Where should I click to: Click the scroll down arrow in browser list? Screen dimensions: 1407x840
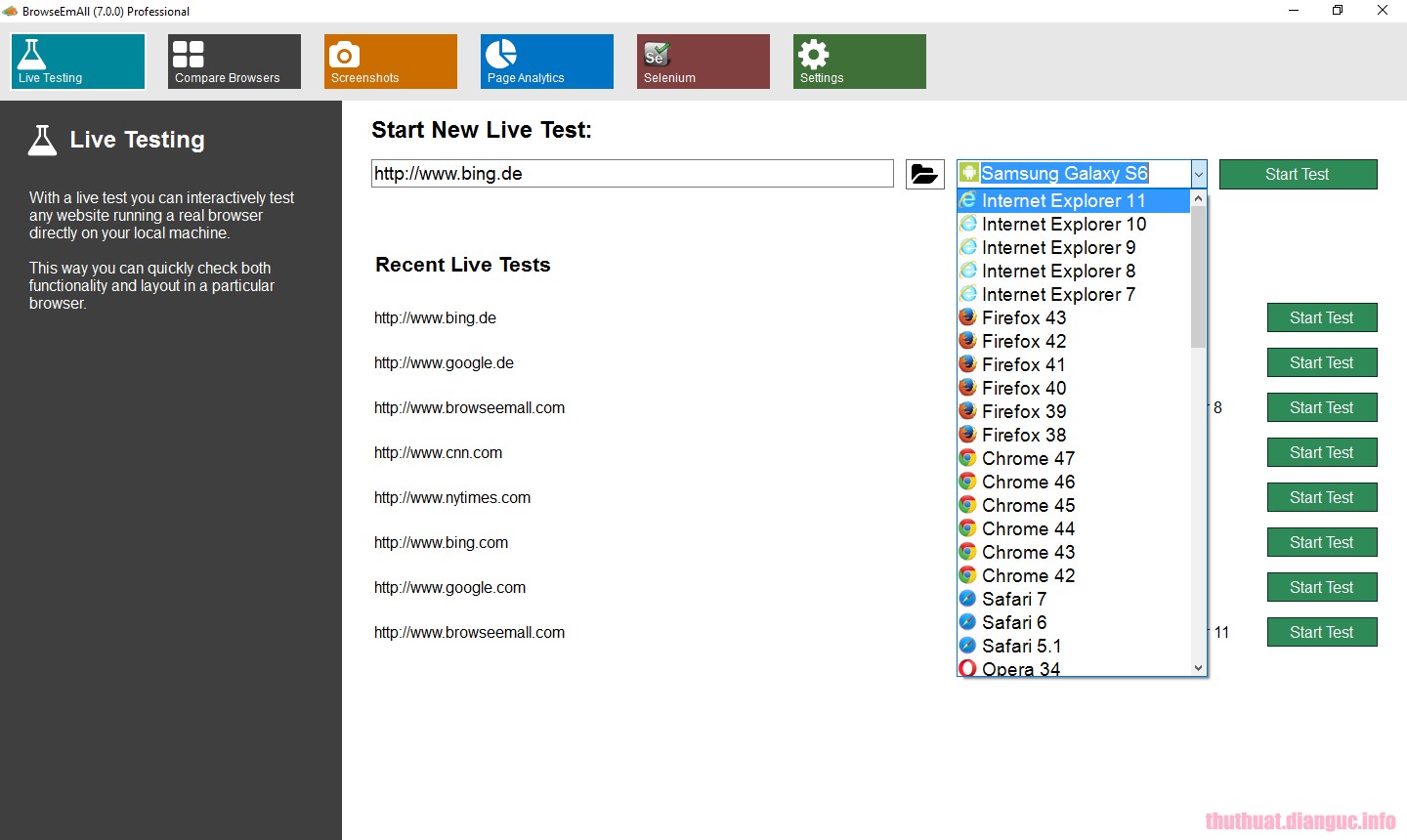point(1198,668)
